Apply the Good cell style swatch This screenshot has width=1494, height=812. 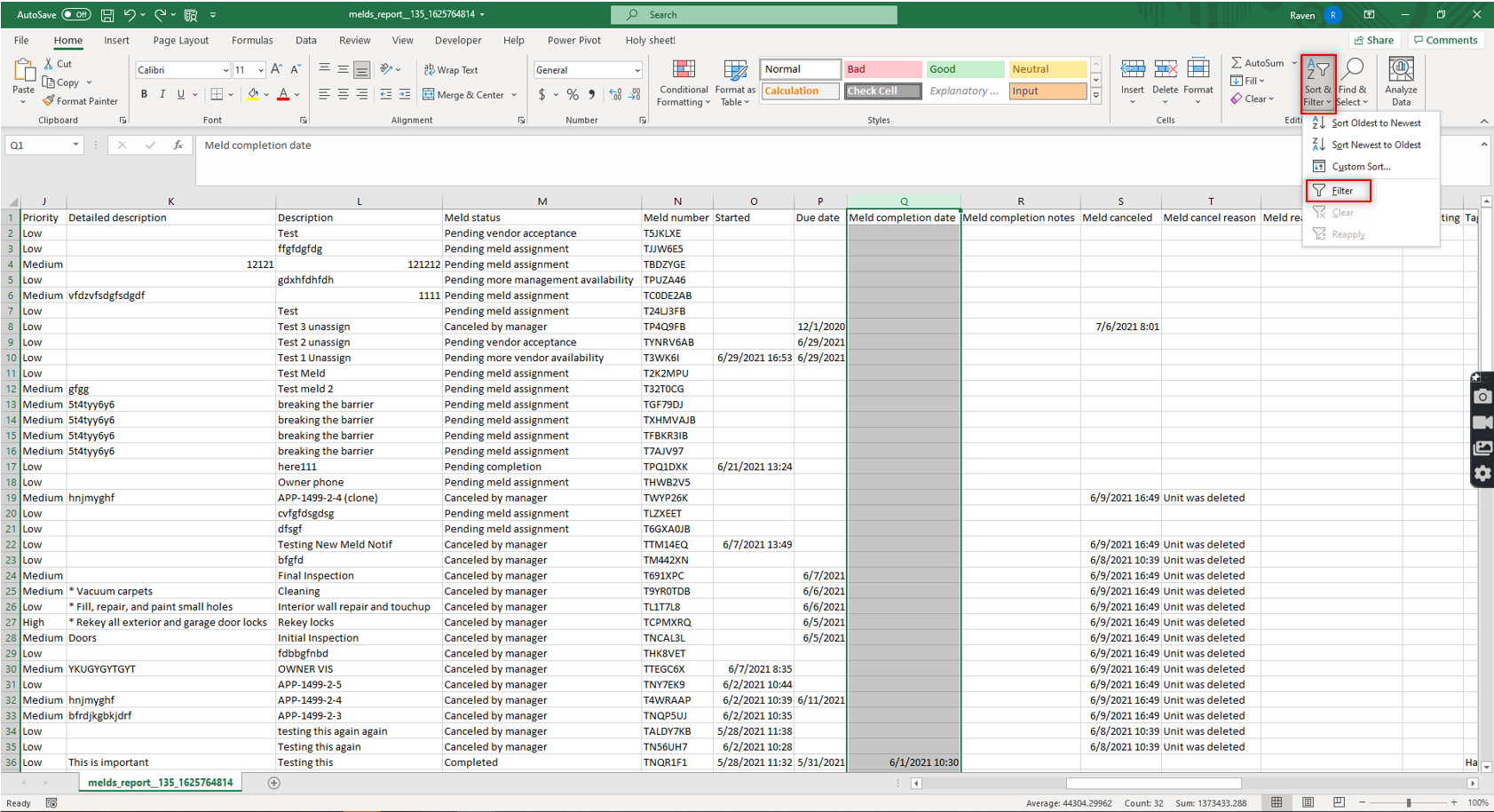(964, 69)
